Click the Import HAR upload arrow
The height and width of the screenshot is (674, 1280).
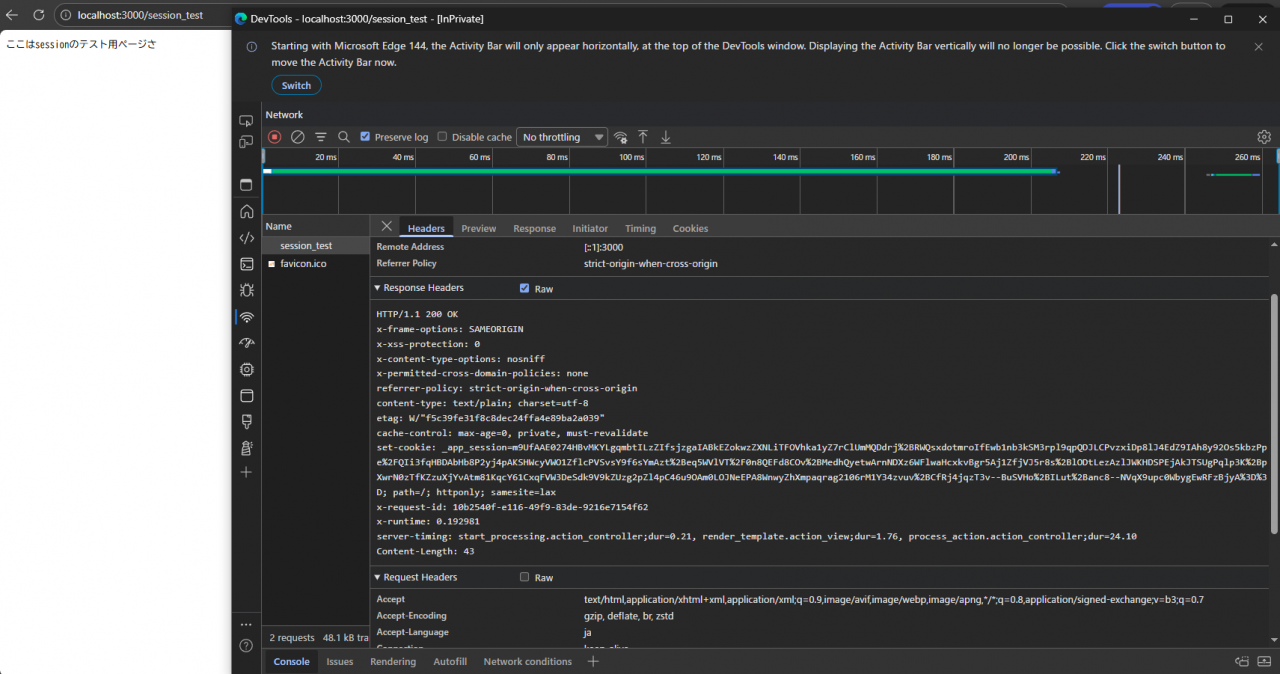pyautogui.click(x=643, y=137)
